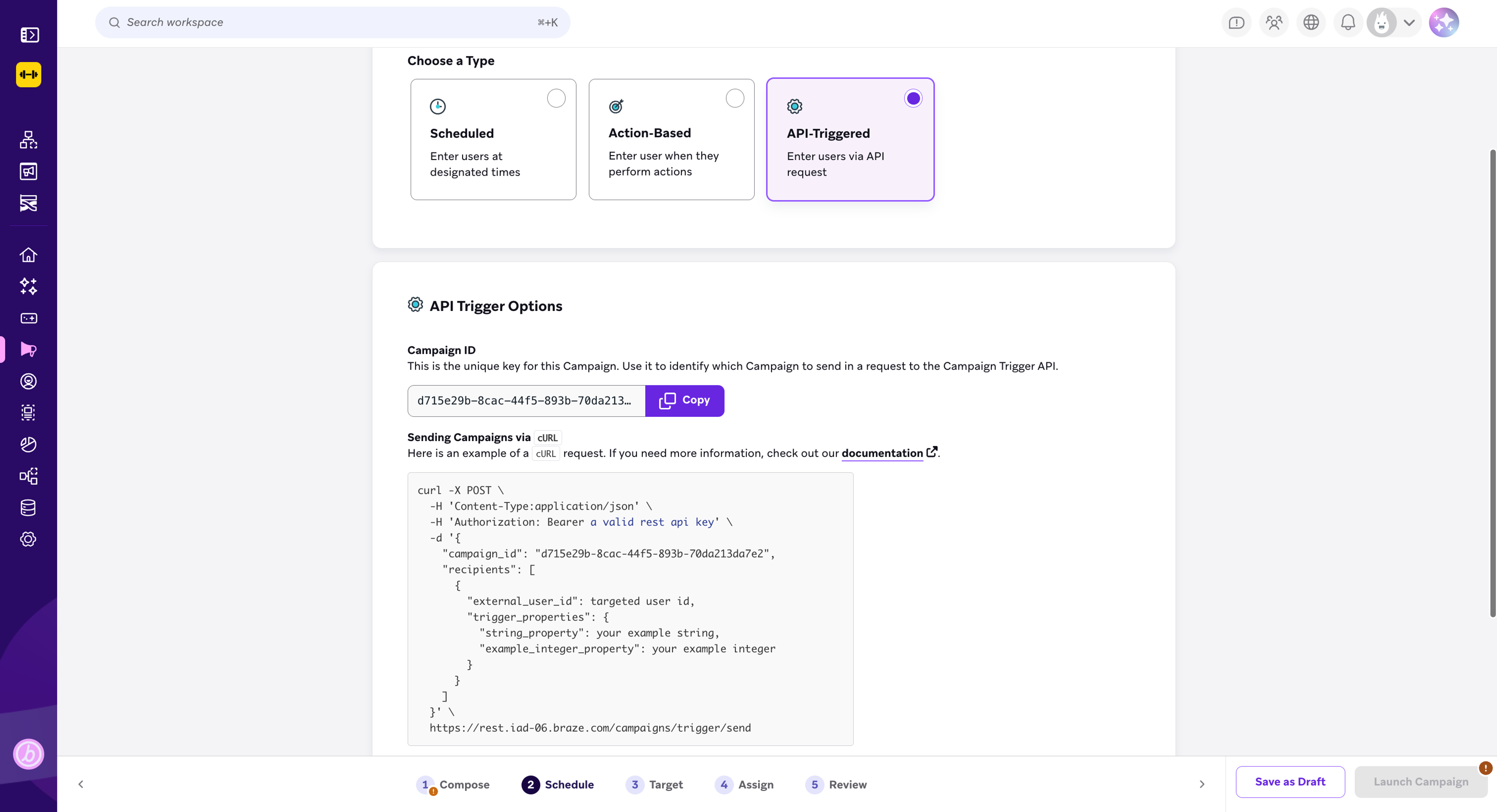1497x812 pixels.
Task: Open the Data settings database icon
Action: (28, 508)
